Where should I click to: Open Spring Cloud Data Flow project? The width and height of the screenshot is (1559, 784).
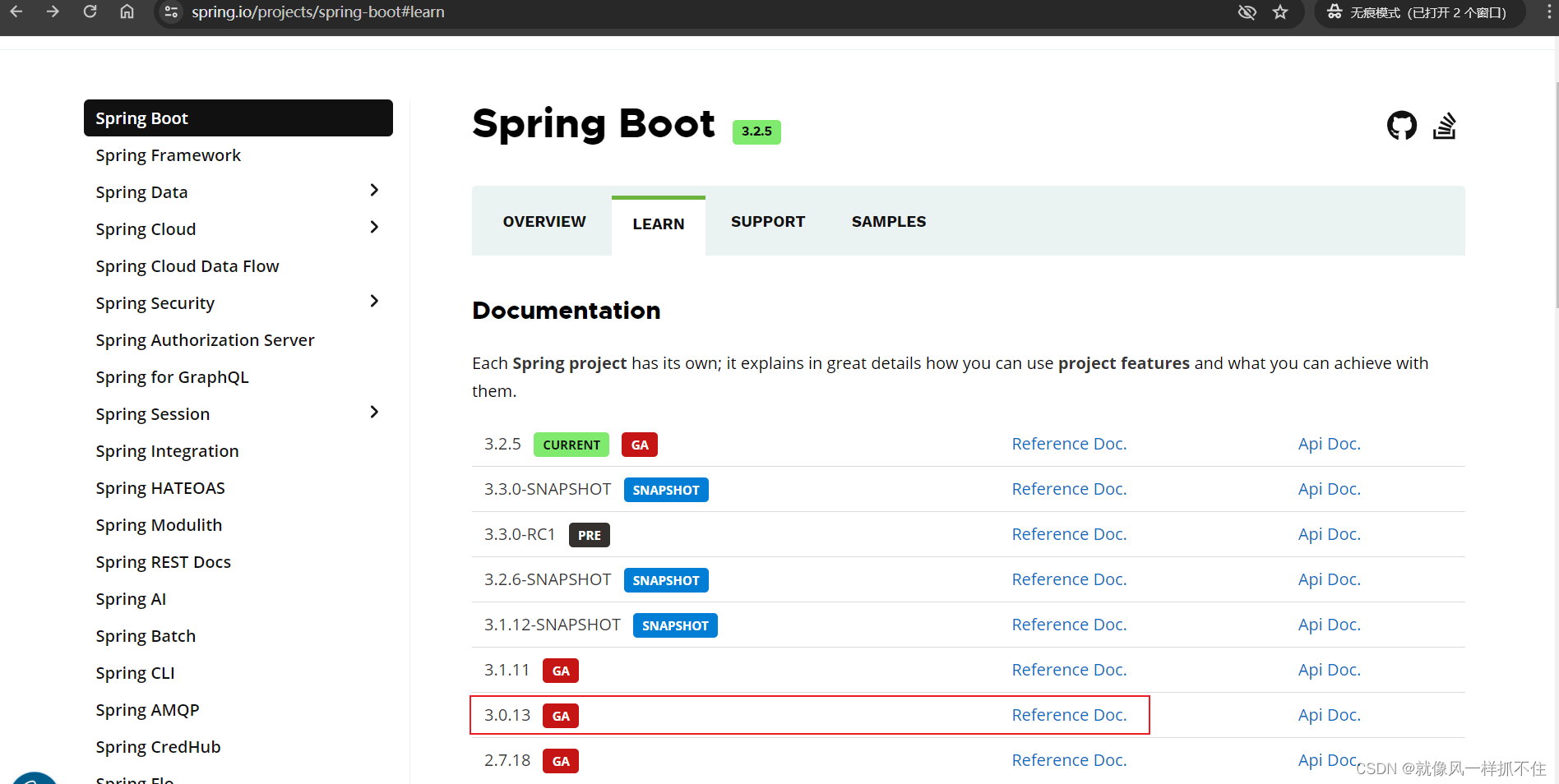click(x=187, y=266)
